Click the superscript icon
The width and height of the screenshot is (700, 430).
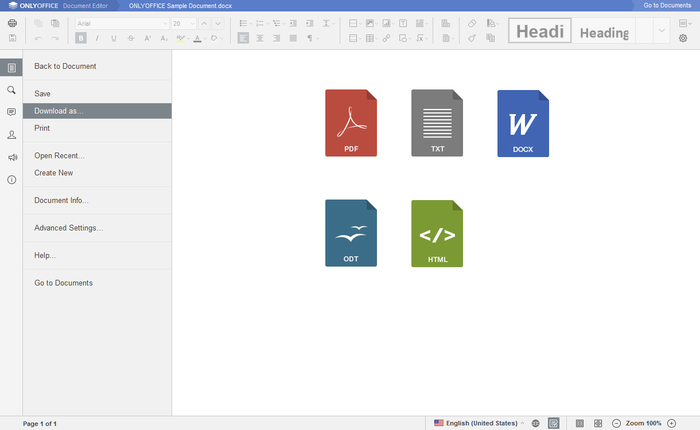coord(147,38)
